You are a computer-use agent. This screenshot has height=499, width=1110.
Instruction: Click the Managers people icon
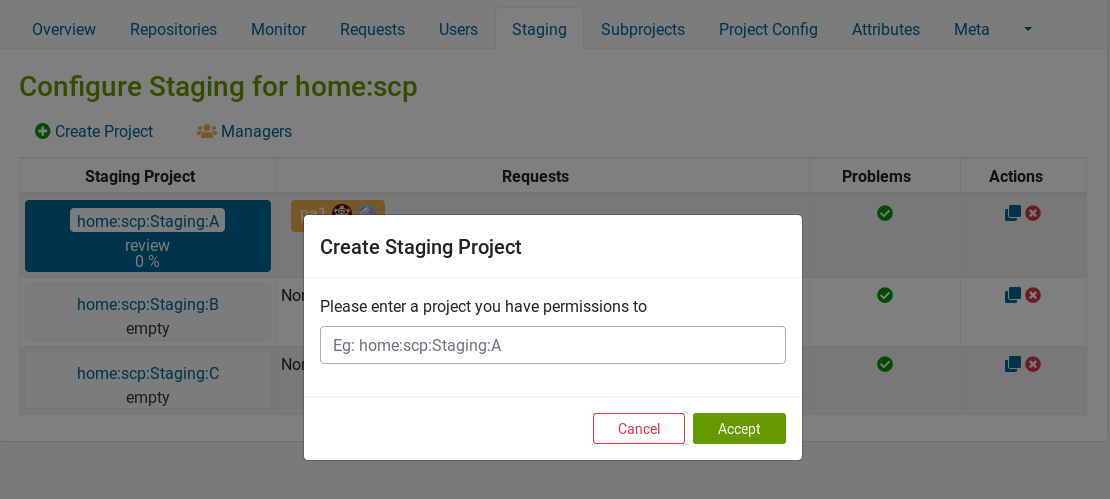(x=207, y=132)
